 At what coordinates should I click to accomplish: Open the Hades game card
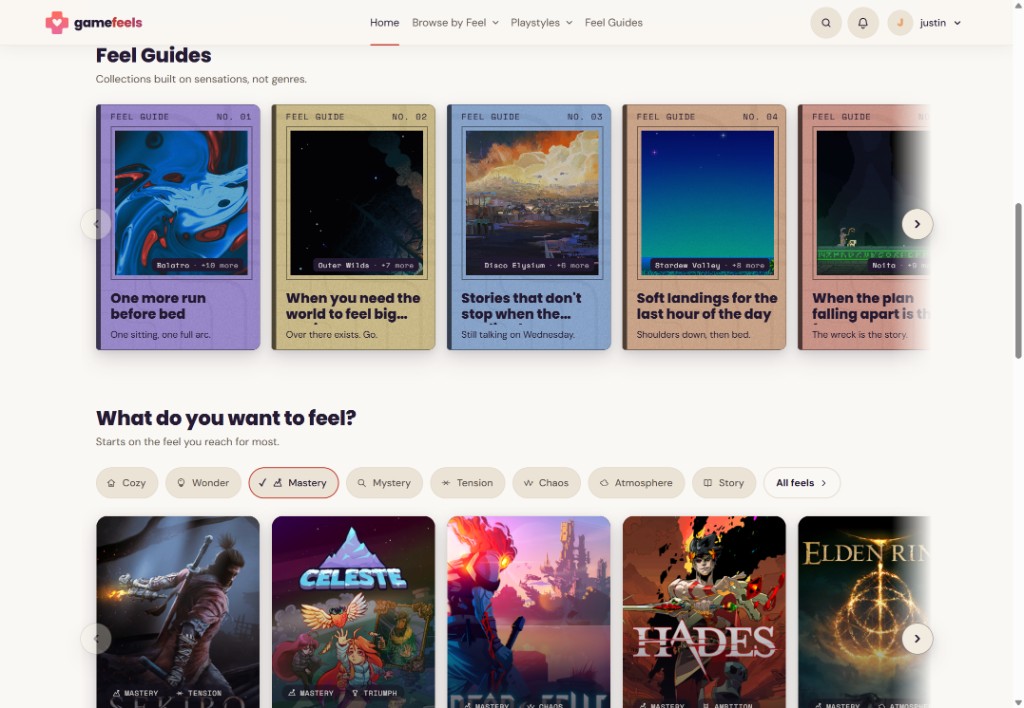704,612
